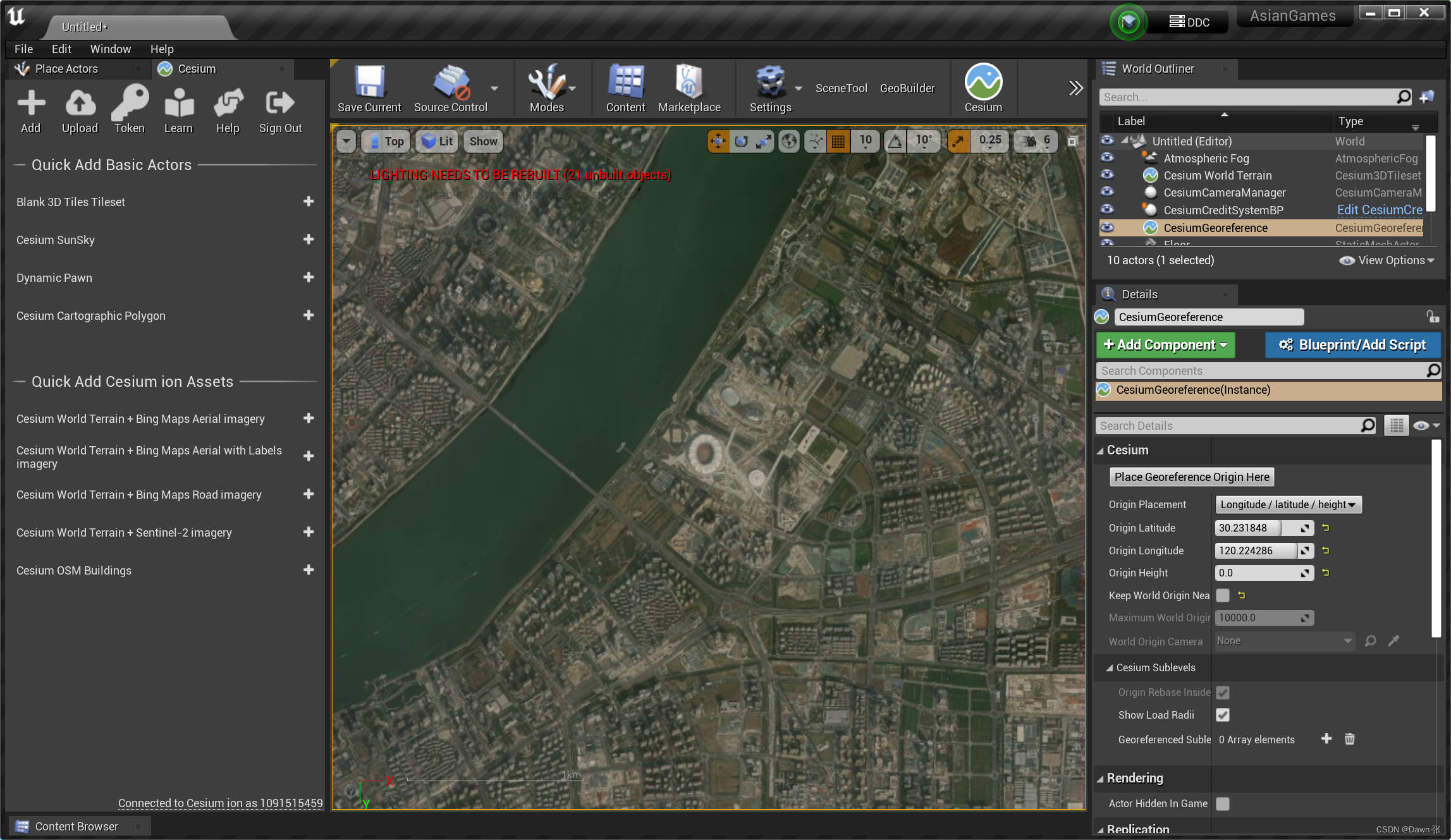The width and height of the screenshot is (1451, 840).
Task: Add Cesium SunSky with plus icon
Action: pyautogui.click(x=309, y=240)
